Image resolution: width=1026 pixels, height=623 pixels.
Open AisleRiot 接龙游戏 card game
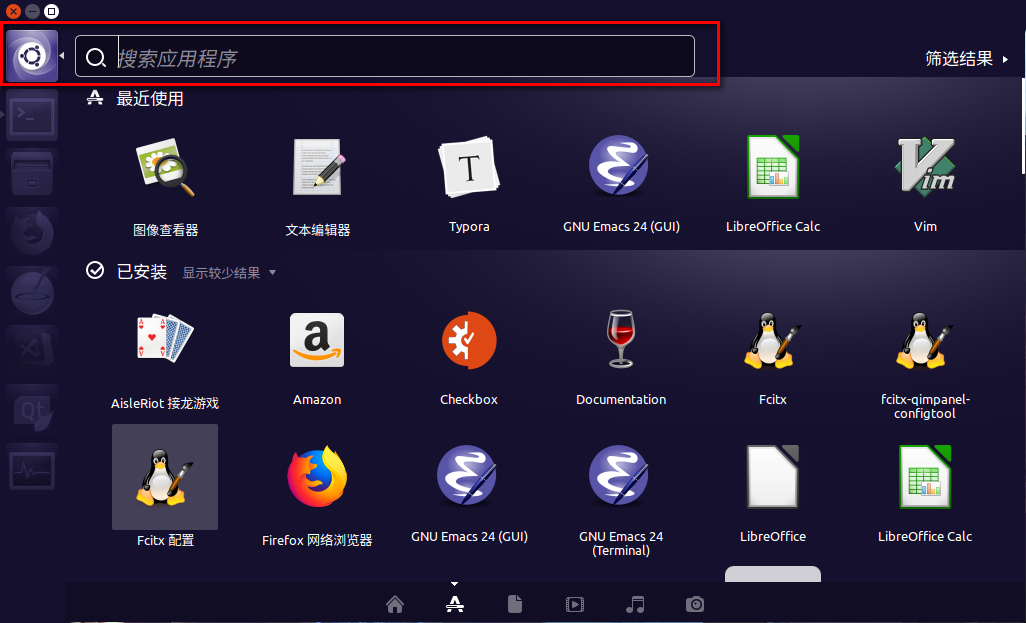click(x=165, y=338)
